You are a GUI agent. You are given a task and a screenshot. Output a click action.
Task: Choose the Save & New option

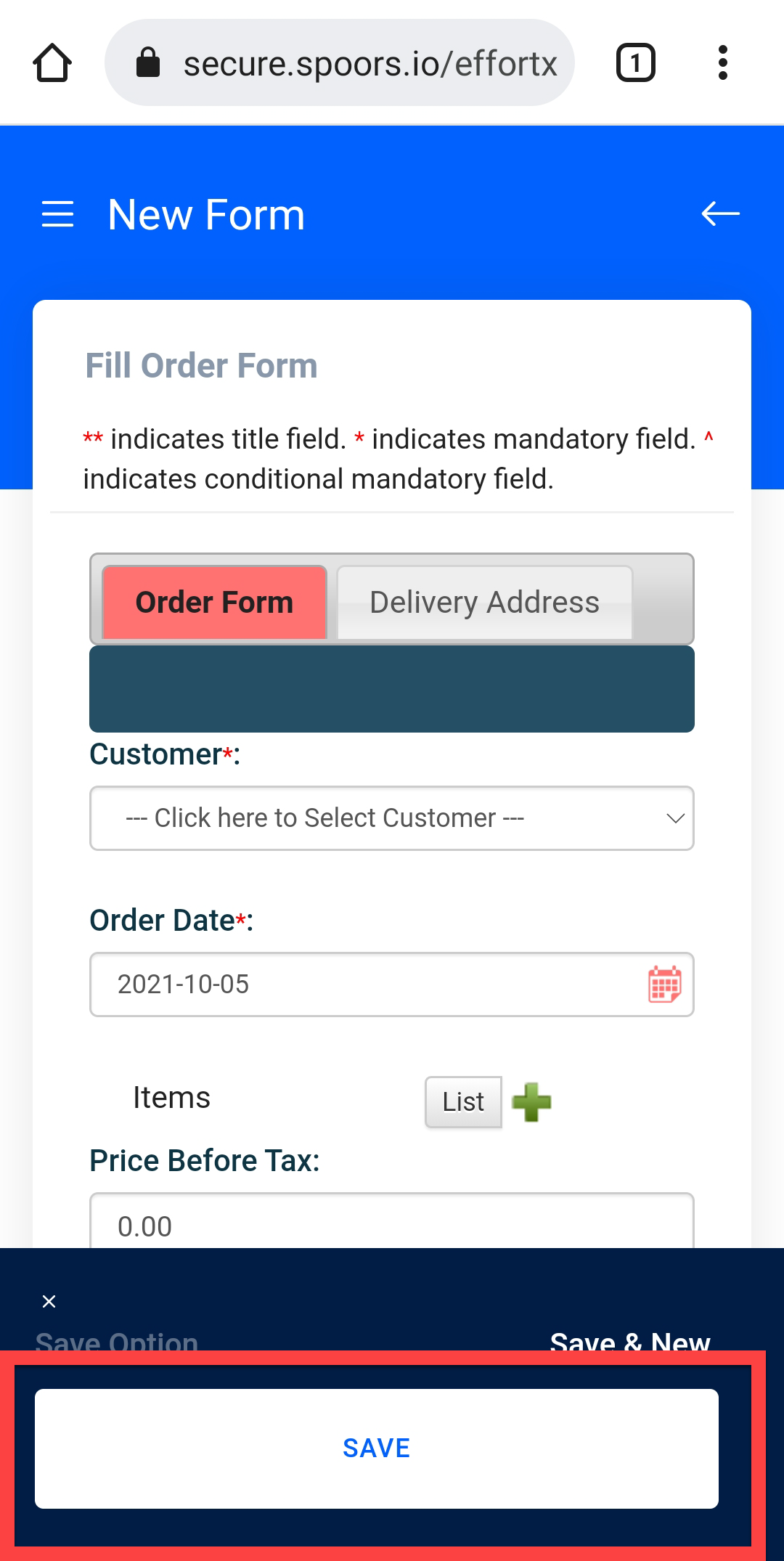[x=629, y=1340]
